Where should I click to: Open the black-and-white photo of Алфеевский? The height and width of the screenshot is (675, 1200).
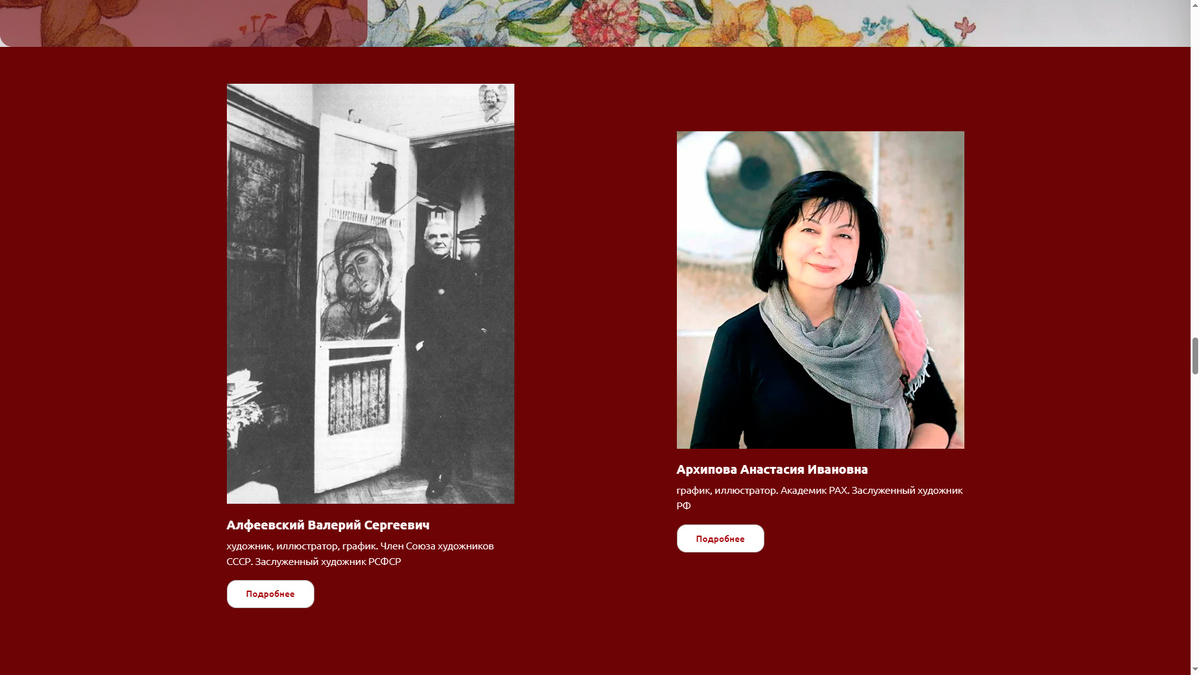point(370,293)
